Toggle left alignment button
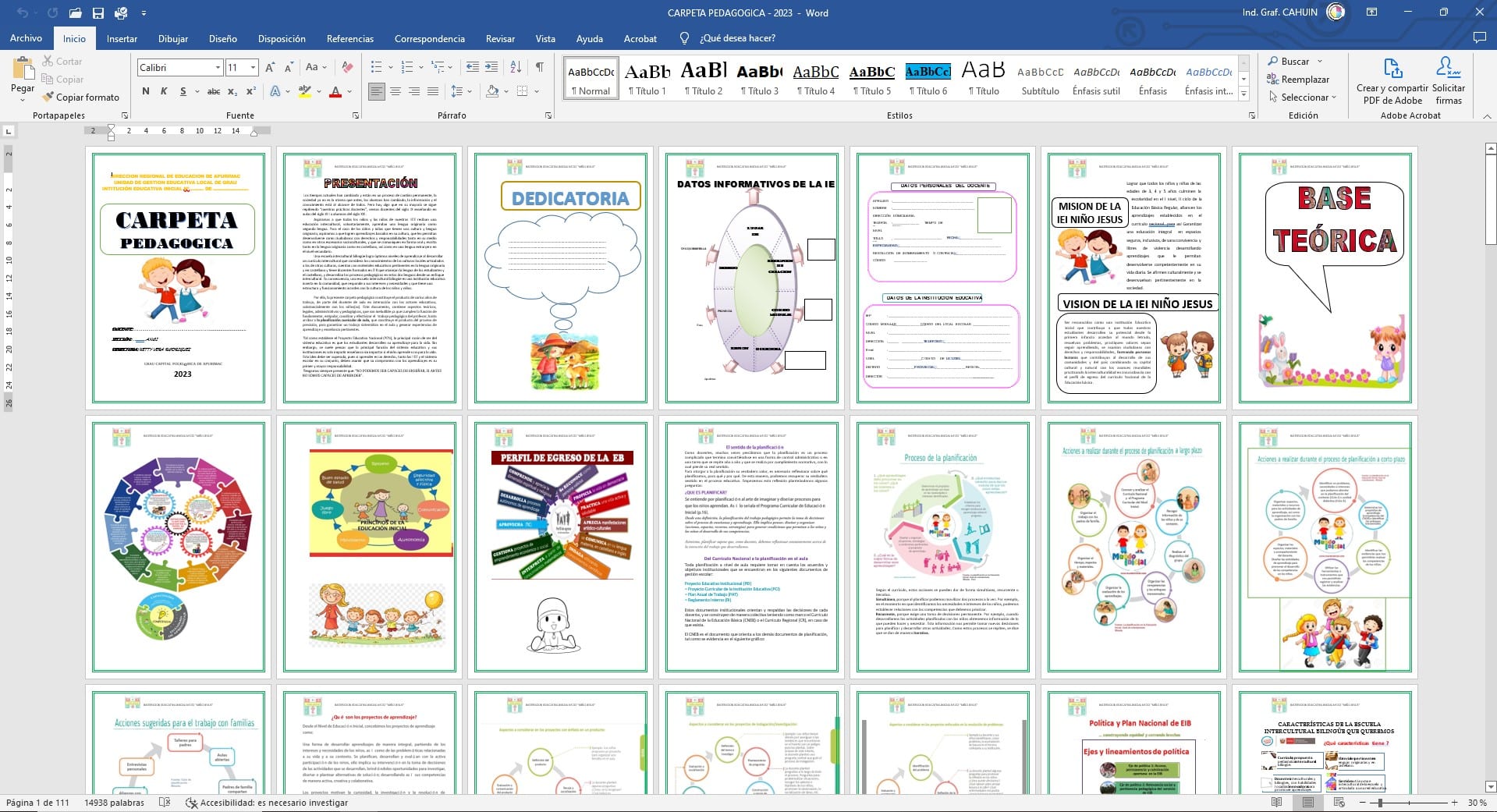The image size is (1497, 812). click(x=377, y=91)
